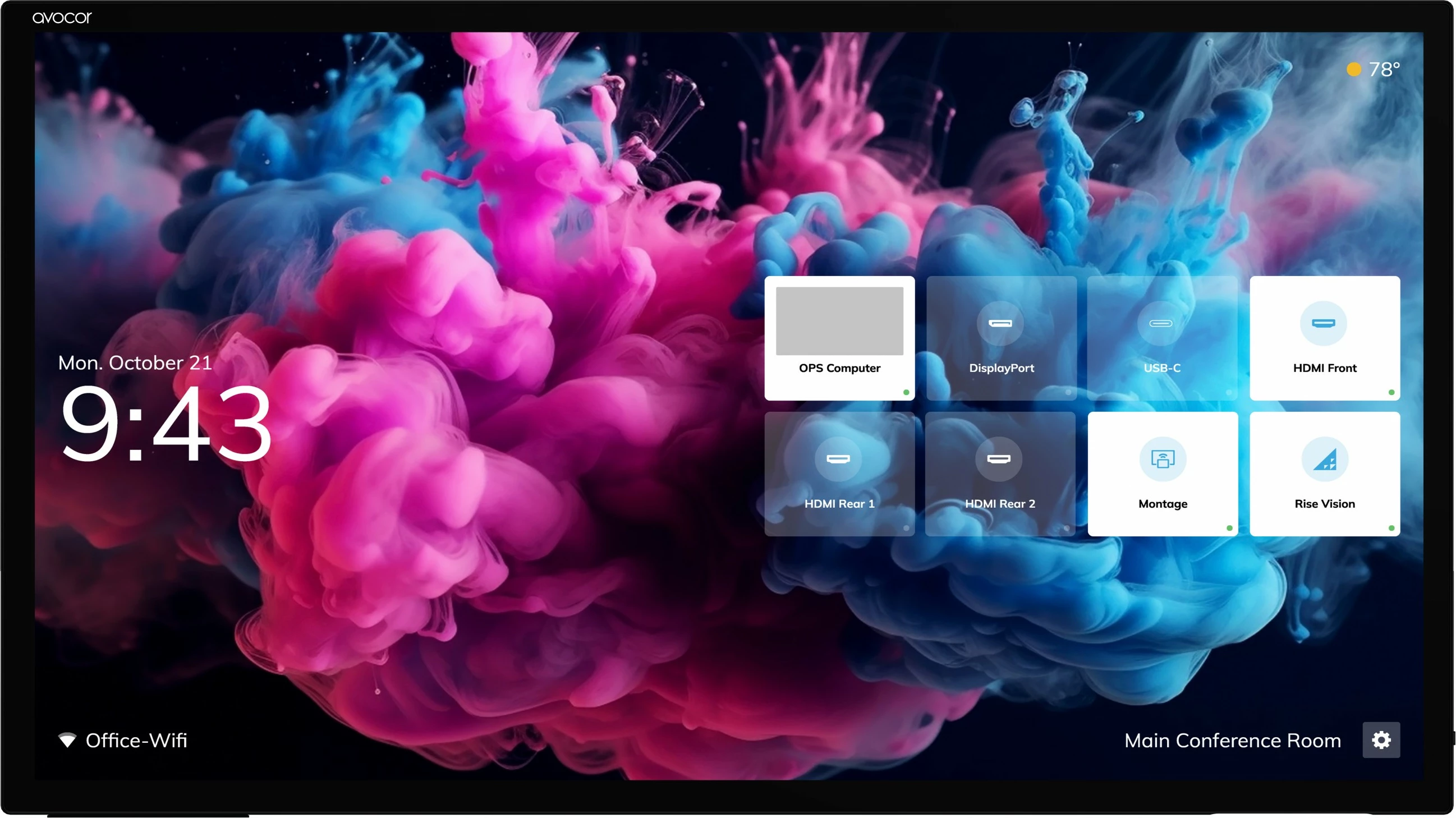1456x818 pixels.
Task: Click the 9:43 clock display
Action: pyautogui.click(x=165, y=423)
